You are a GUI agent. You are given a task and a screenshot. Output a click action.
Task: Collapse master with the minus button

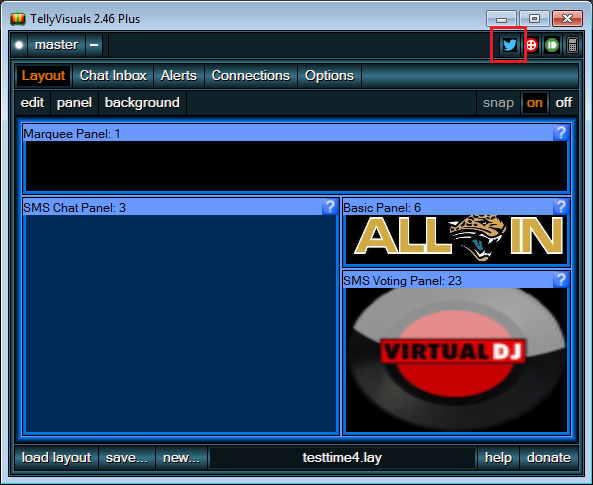[94, 45]
